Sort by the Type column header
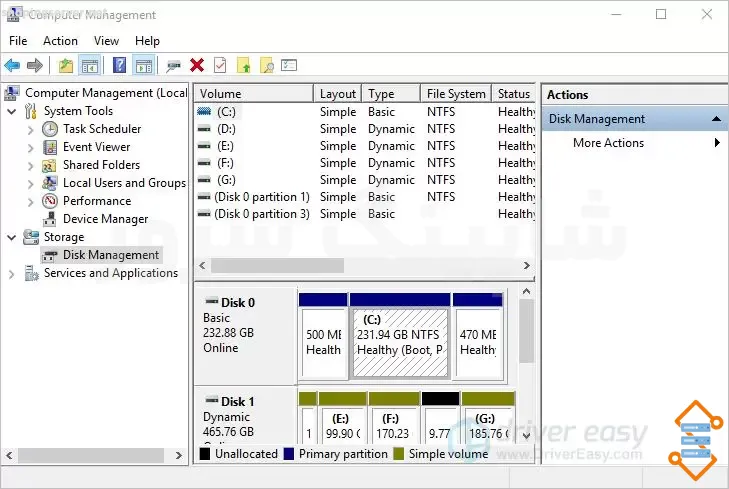The width and height of the screenshot is (729, 489). pos(391,93)
